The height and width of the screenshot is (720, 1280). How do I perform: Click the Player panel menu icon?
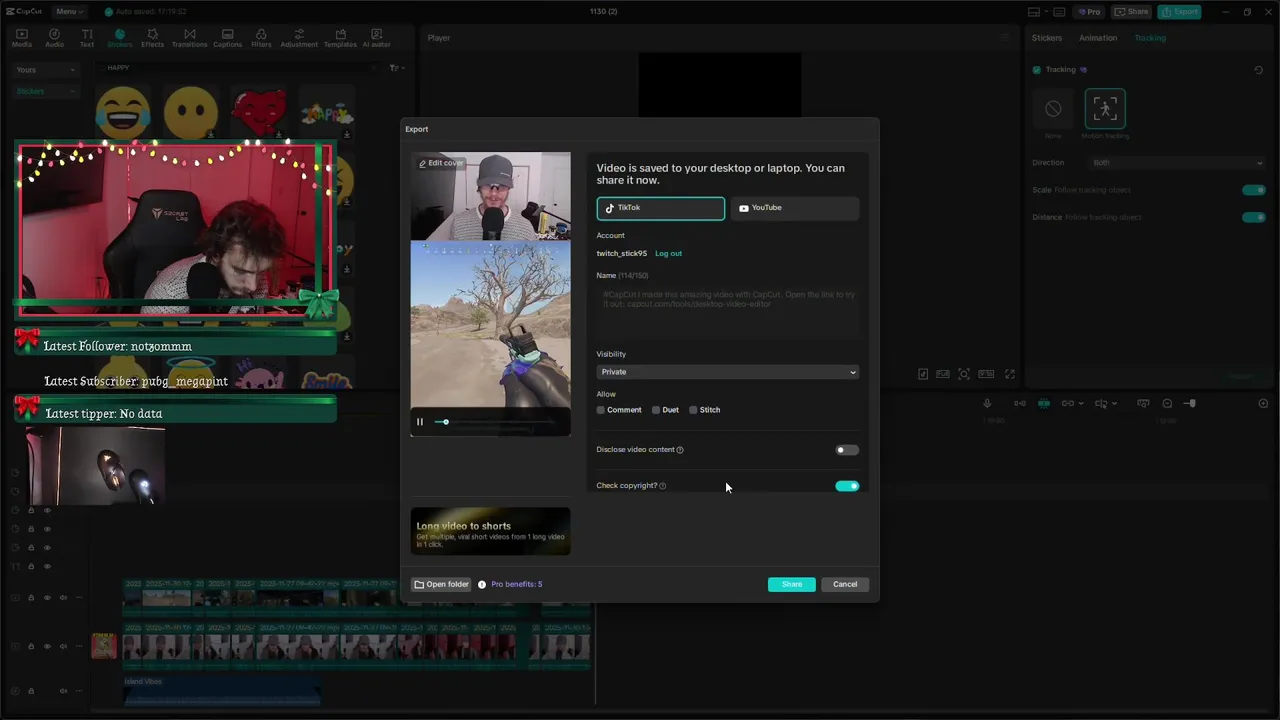1005,38
